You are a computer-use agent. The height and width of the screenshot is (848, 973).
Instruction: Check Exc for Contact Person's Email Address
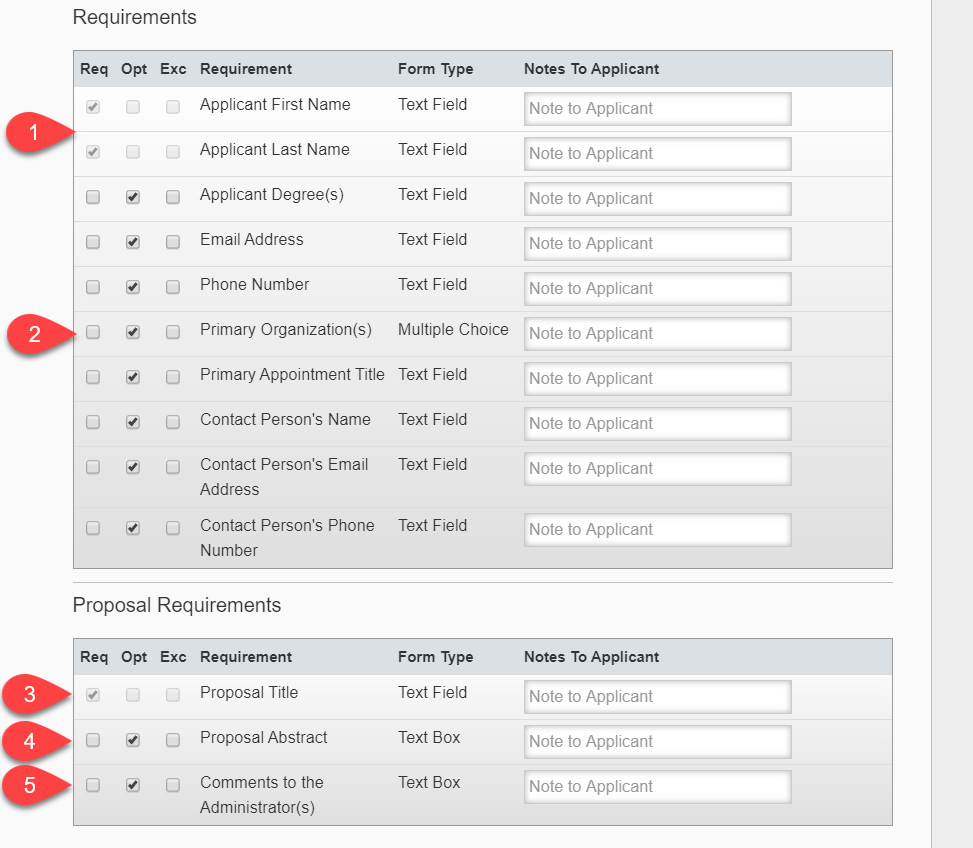(173, 467)
